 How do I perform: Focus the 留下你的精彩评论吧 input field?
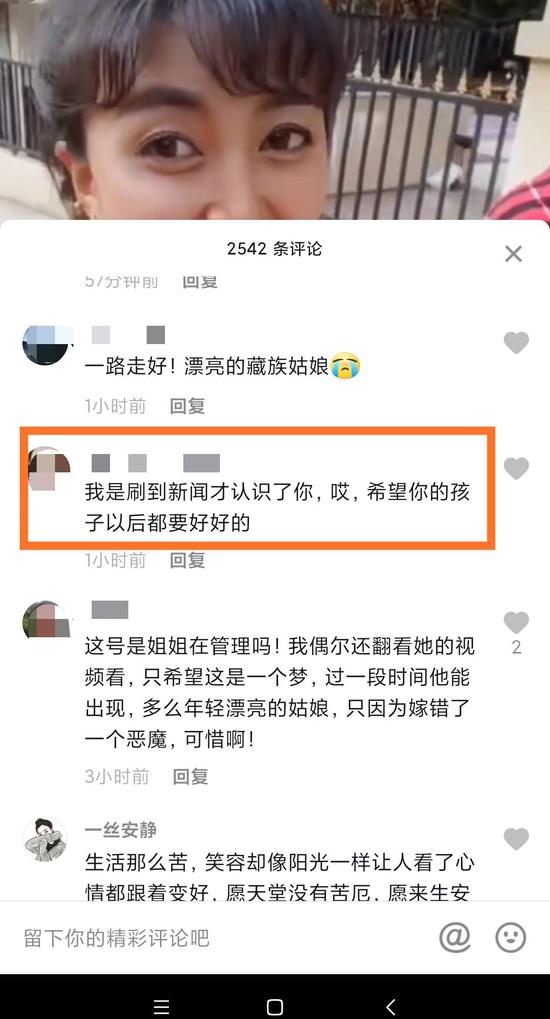pos(221,938)
